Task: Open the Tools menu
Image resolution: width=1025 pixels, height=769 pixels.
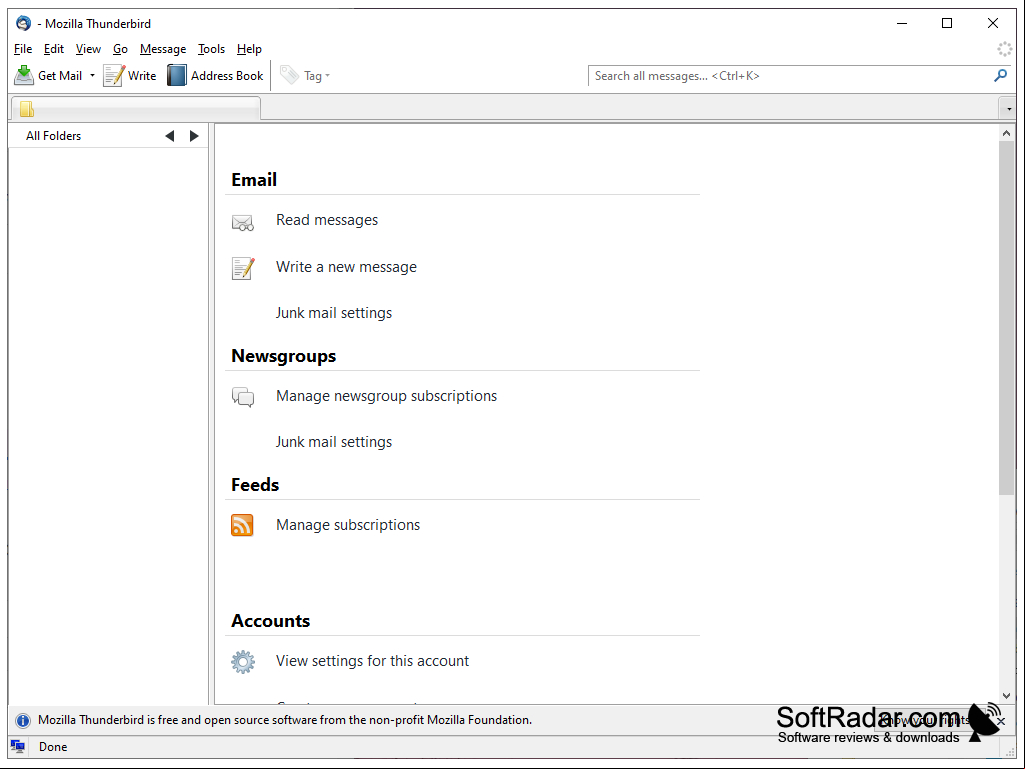Action: (x=211, y=49)
